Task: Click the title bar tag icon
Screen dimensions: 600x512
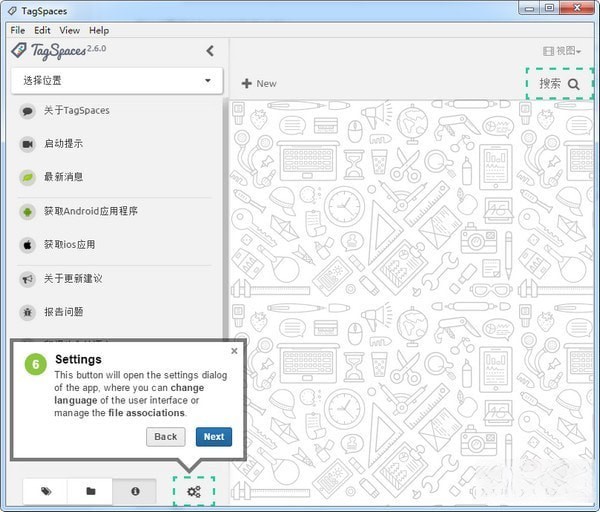Action: [12, 11]
